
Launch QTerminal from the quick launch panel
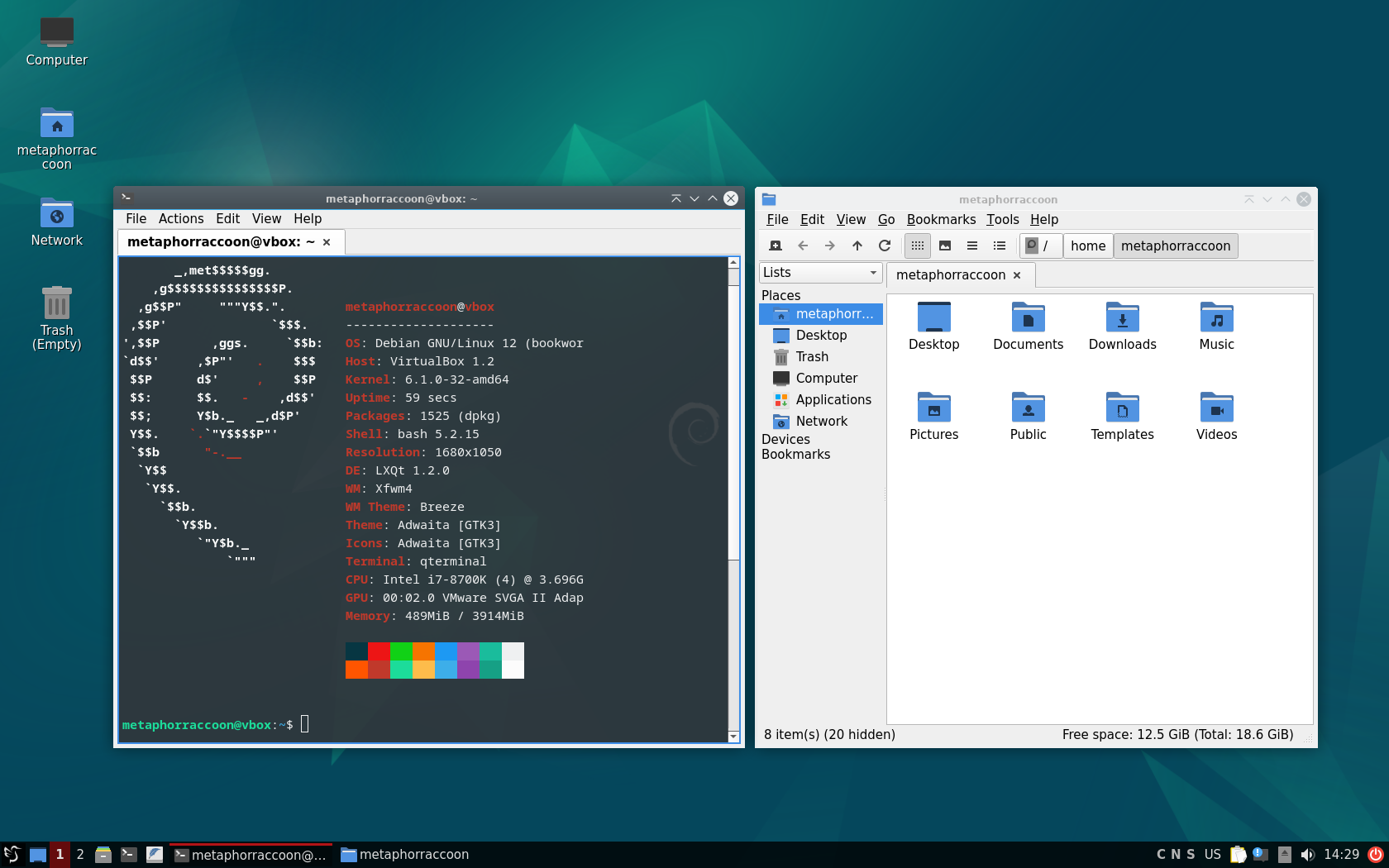(x=129, y=855)
